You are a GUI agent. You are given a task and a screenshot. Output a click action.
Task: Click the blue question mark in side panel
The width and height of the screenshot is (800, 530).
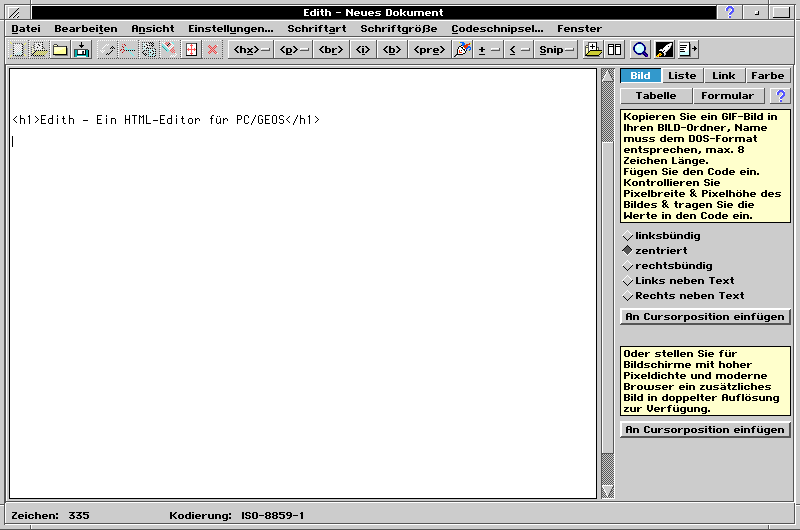click(x=781, y=96)
